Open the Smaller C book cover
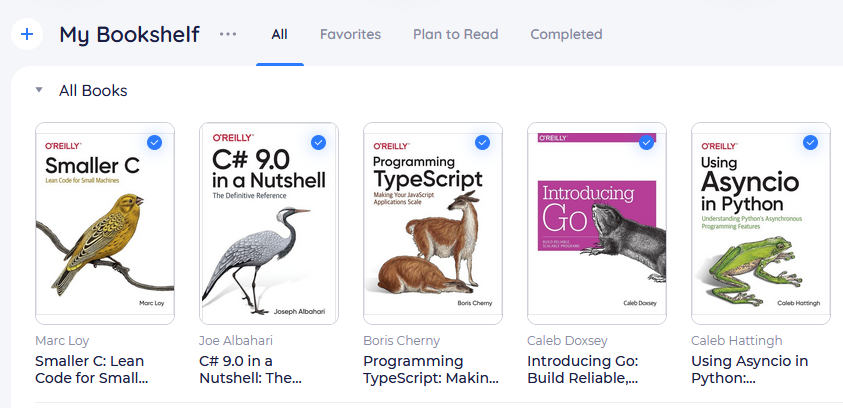The height and width of the screenshot is (408, 843). click(x=105, y=224)
